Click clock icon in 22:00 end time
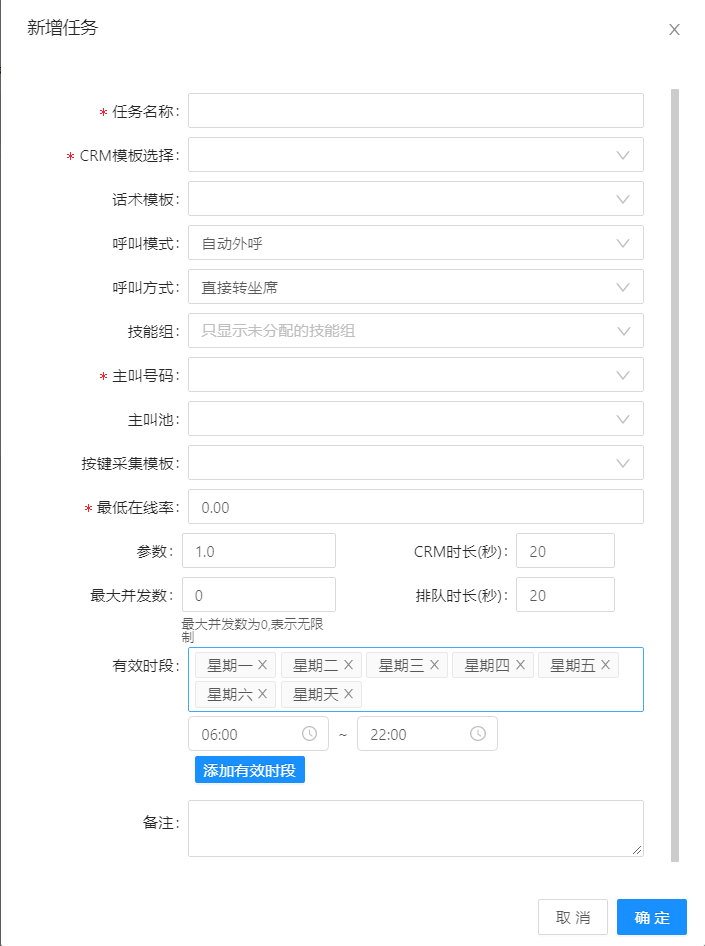705x946 pixels. (x=478, y=734)
